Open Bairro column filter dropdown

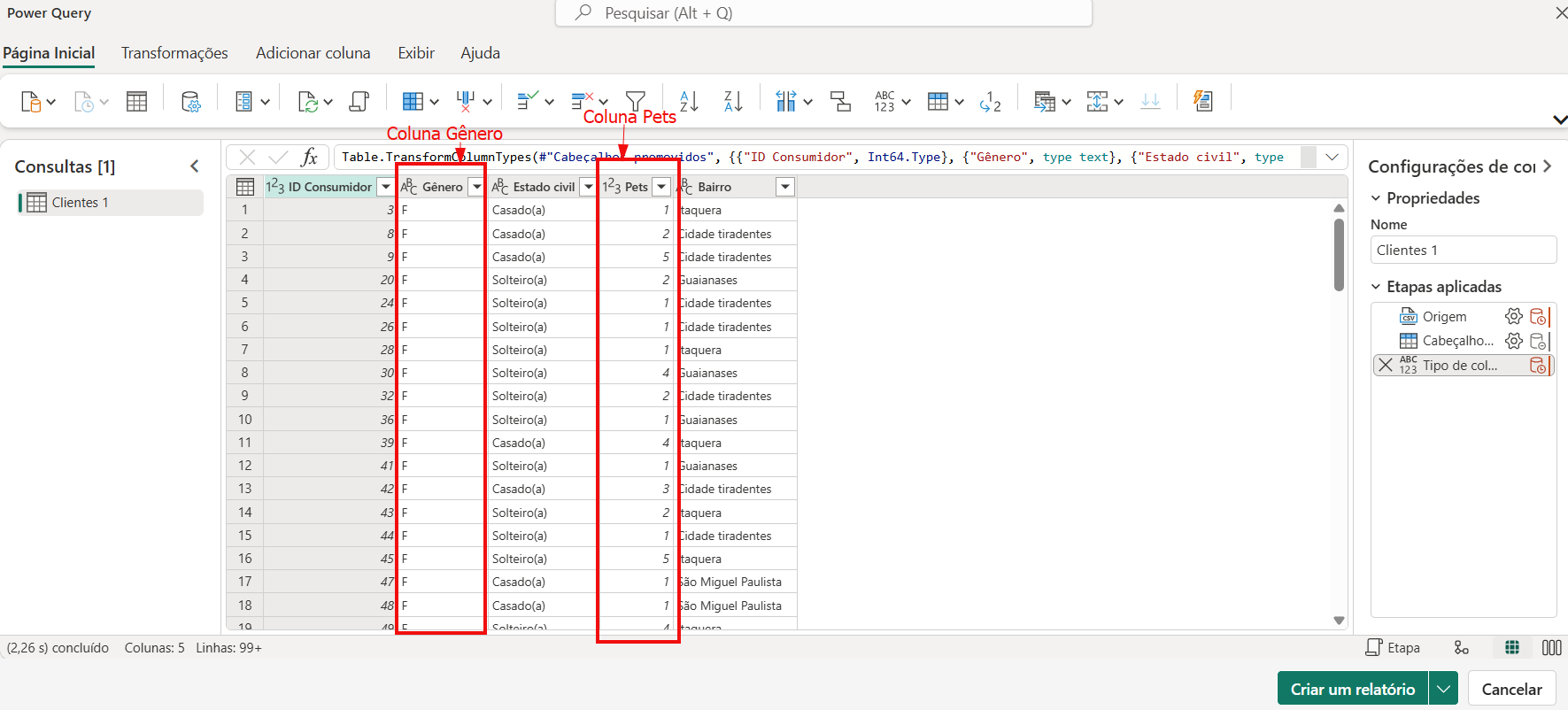pyautogui.click(x=785, y=187)
